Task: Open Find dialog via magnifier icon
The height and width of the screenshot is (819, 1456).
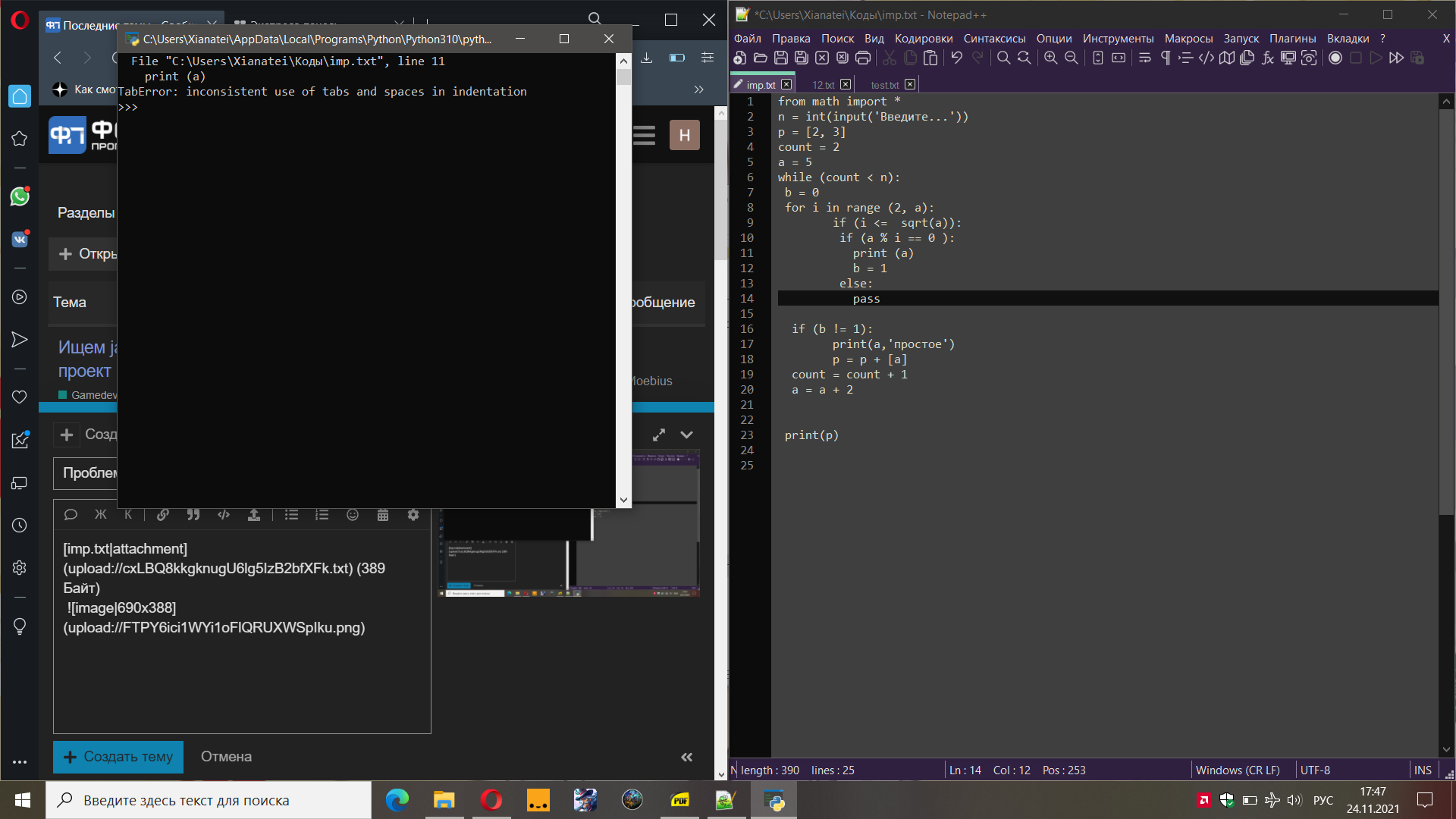Action: click(x=1003, y=58)
